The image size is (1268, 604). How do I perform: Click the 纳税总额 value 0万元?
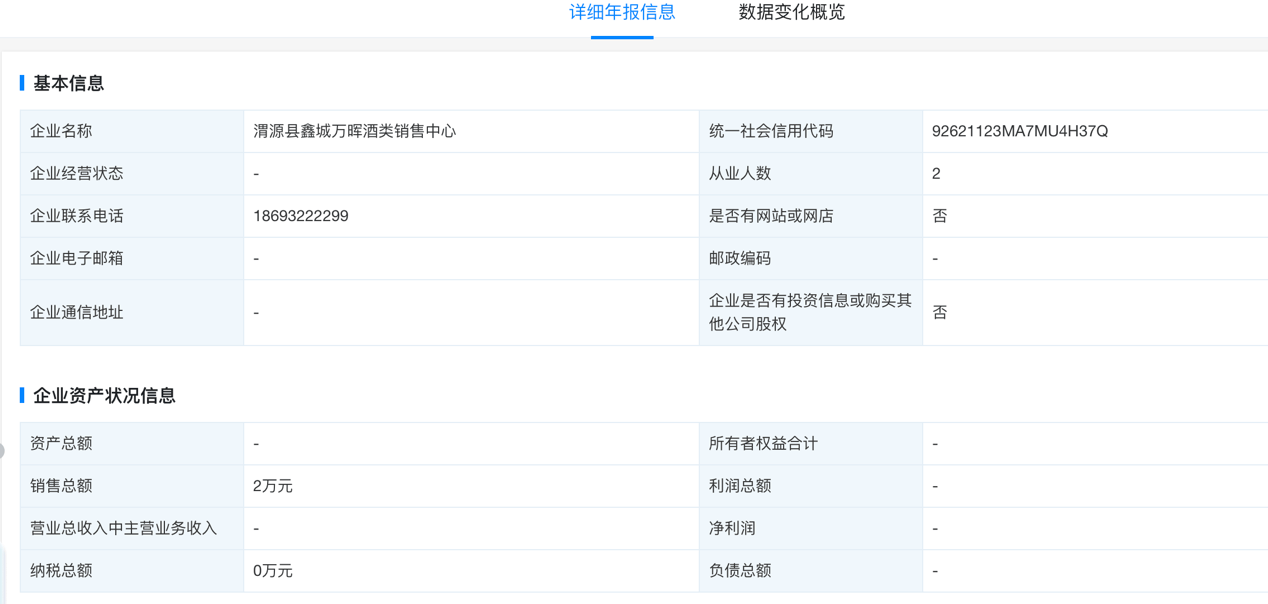(273, 571)
